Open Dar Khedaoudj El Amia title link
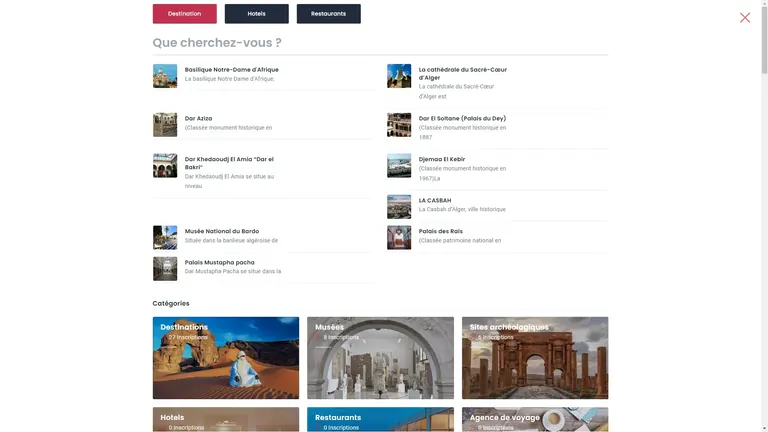 [229, 163]
